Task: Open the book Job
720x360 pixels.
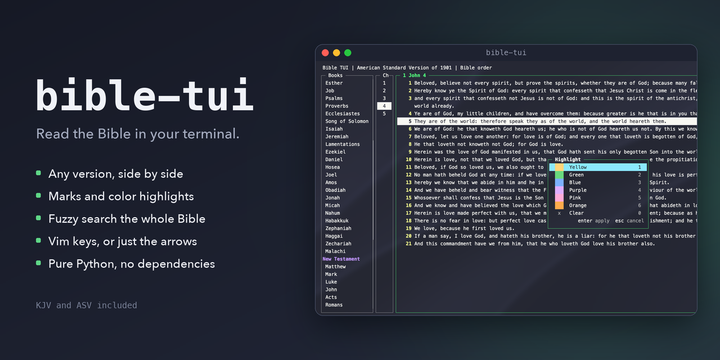Action: [330, 90]
